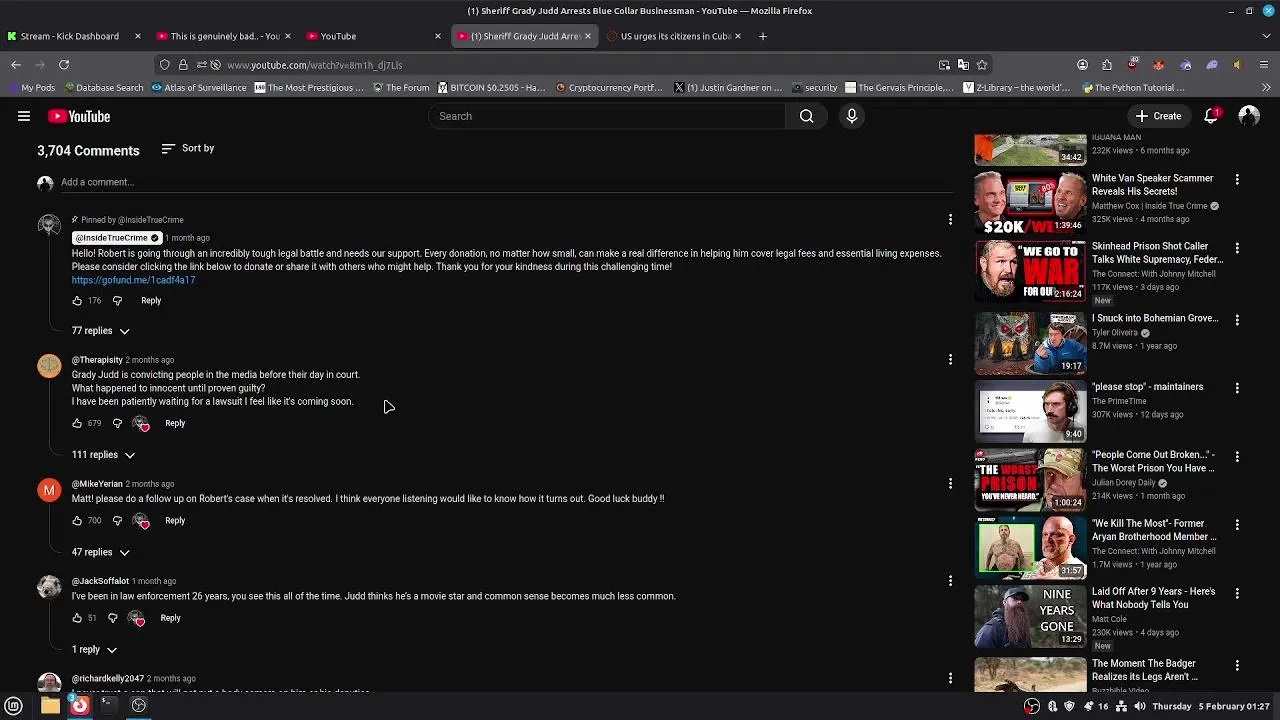Like the pinned InsideTrueCrime comment

(x=77, y=301)
